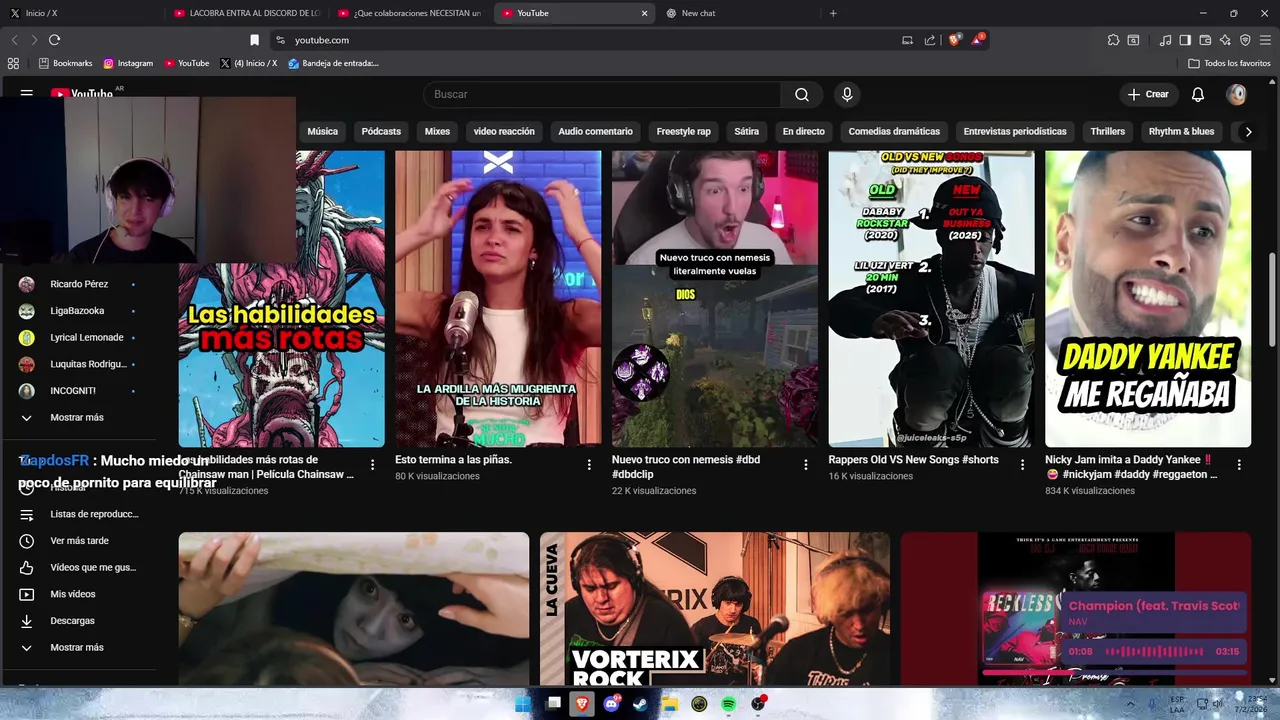The height and width of the screenshot is (720, 1280).
Task: Open options for Nicky Jam short
Action: [1239, 465]
